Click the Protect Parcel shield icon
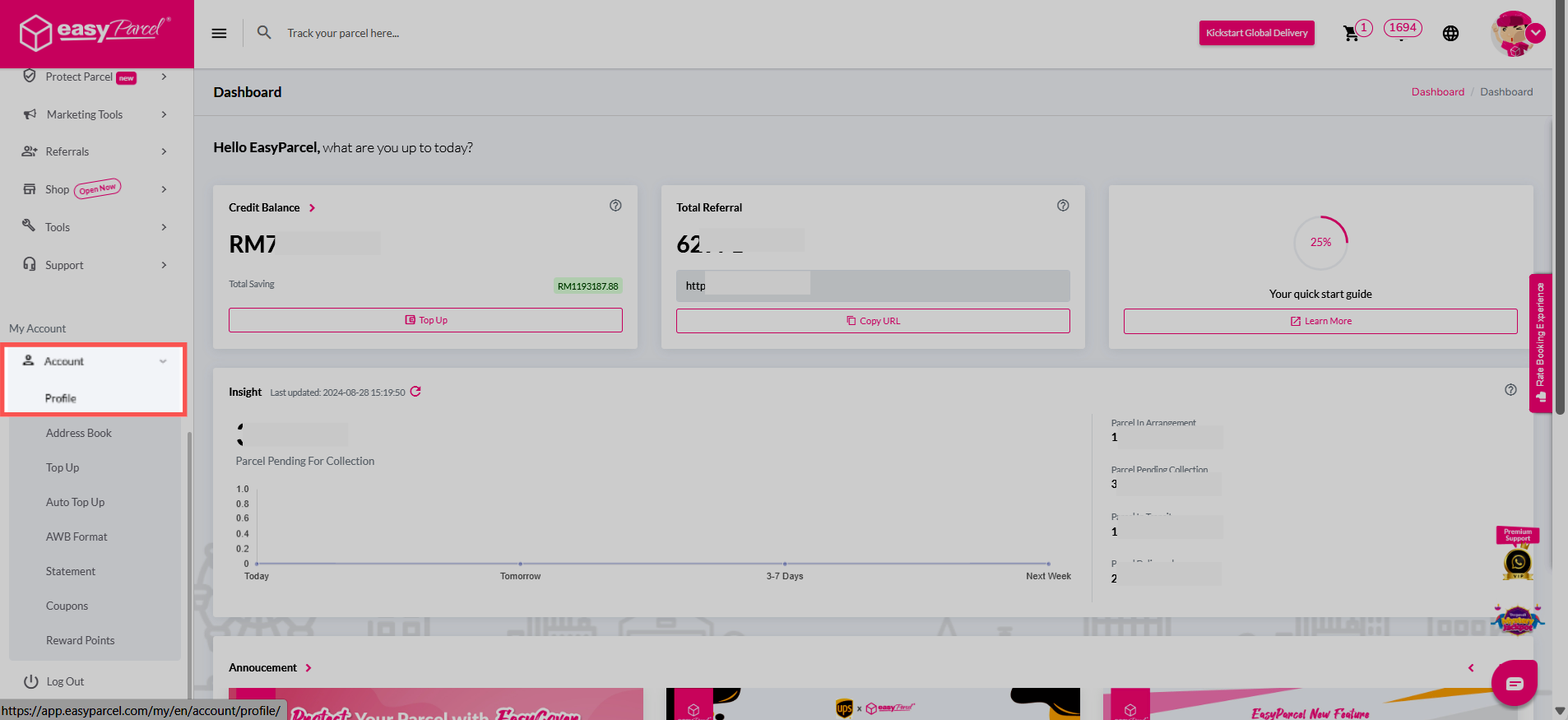 30,76
